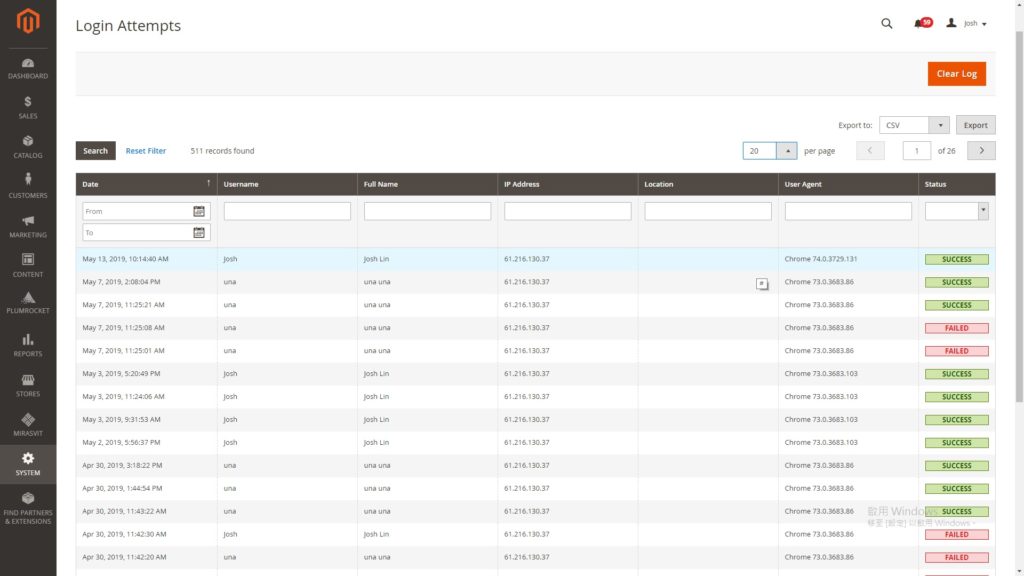The width and height of the screenshot is (1024, 576).
Task: Click the Clear Log button
Action: (x=956, y=74)
